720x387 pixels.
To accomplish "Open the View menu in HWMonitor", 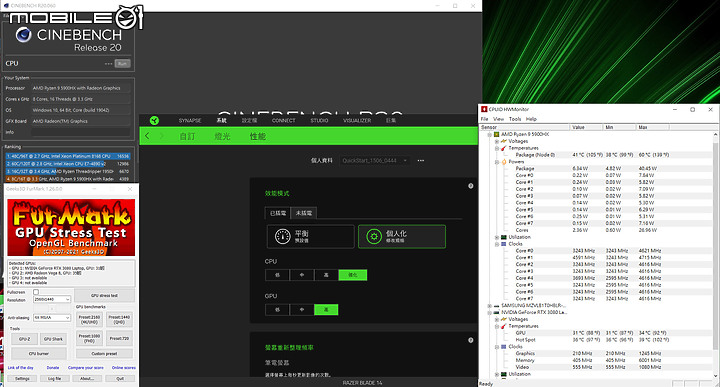I will point(498,119).
